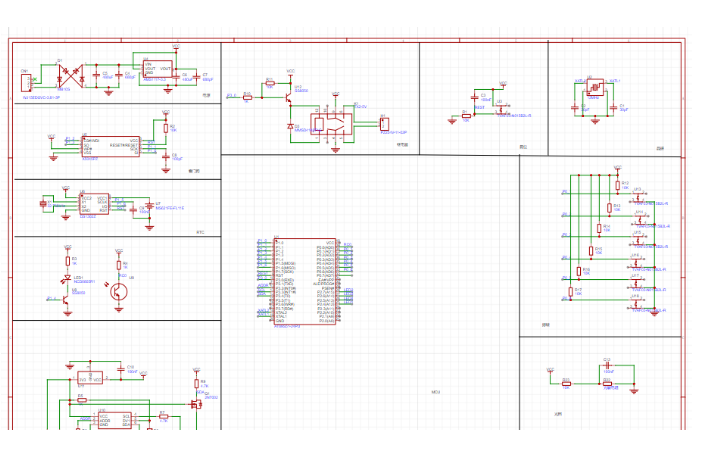720x450 pixels.
Task: Select the DS1302 clock chip
Action: pyautogui.click(x=95, y=204)
